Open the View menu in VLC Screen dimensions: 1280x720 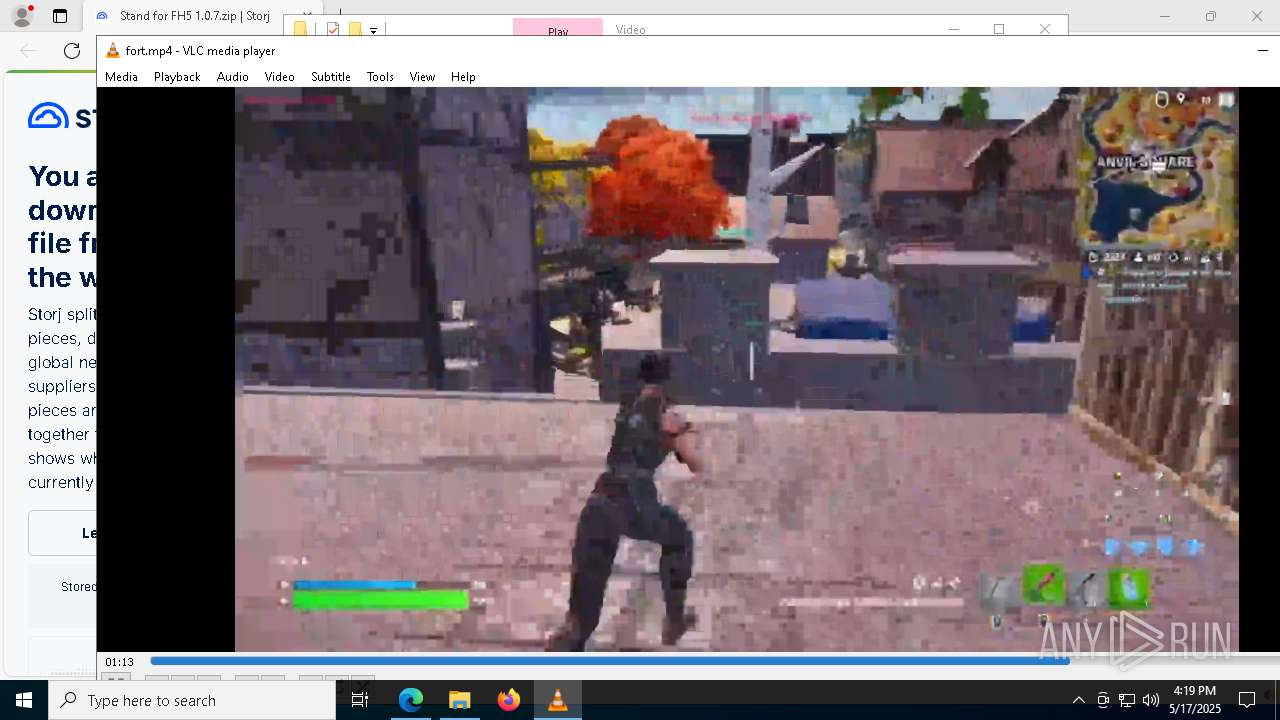(422, 76)
